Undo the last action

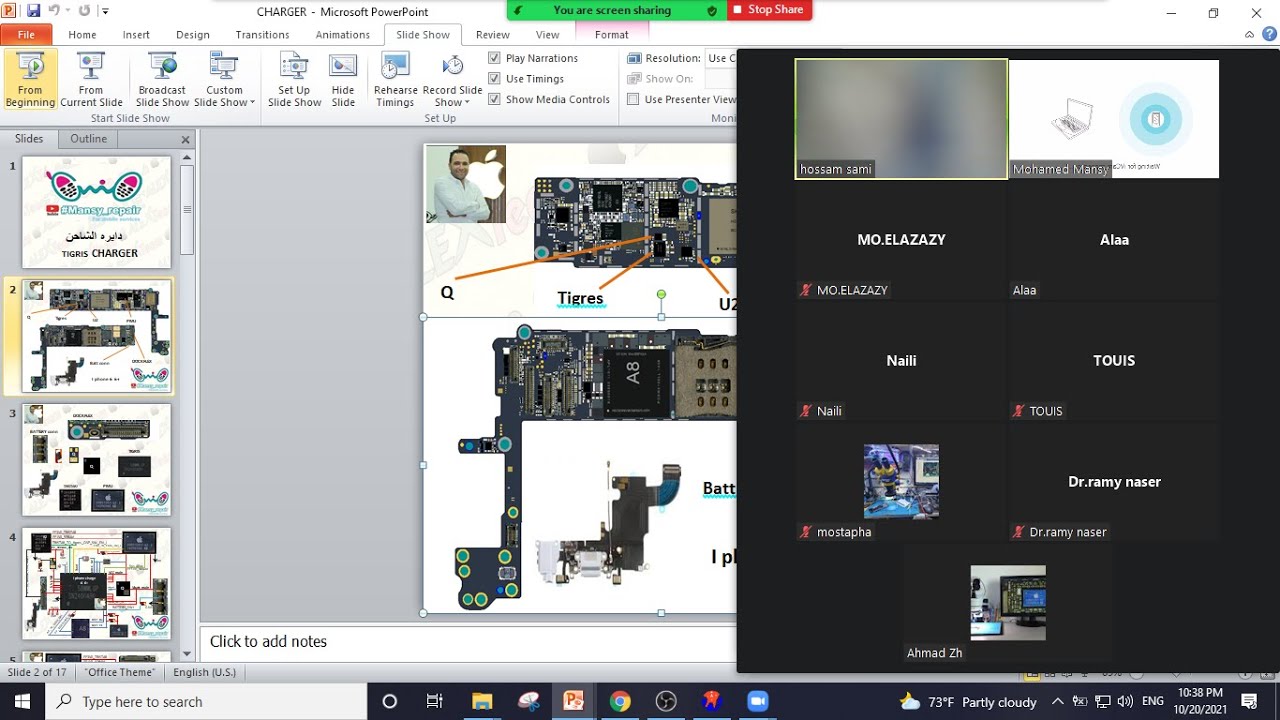pos(55,11)
